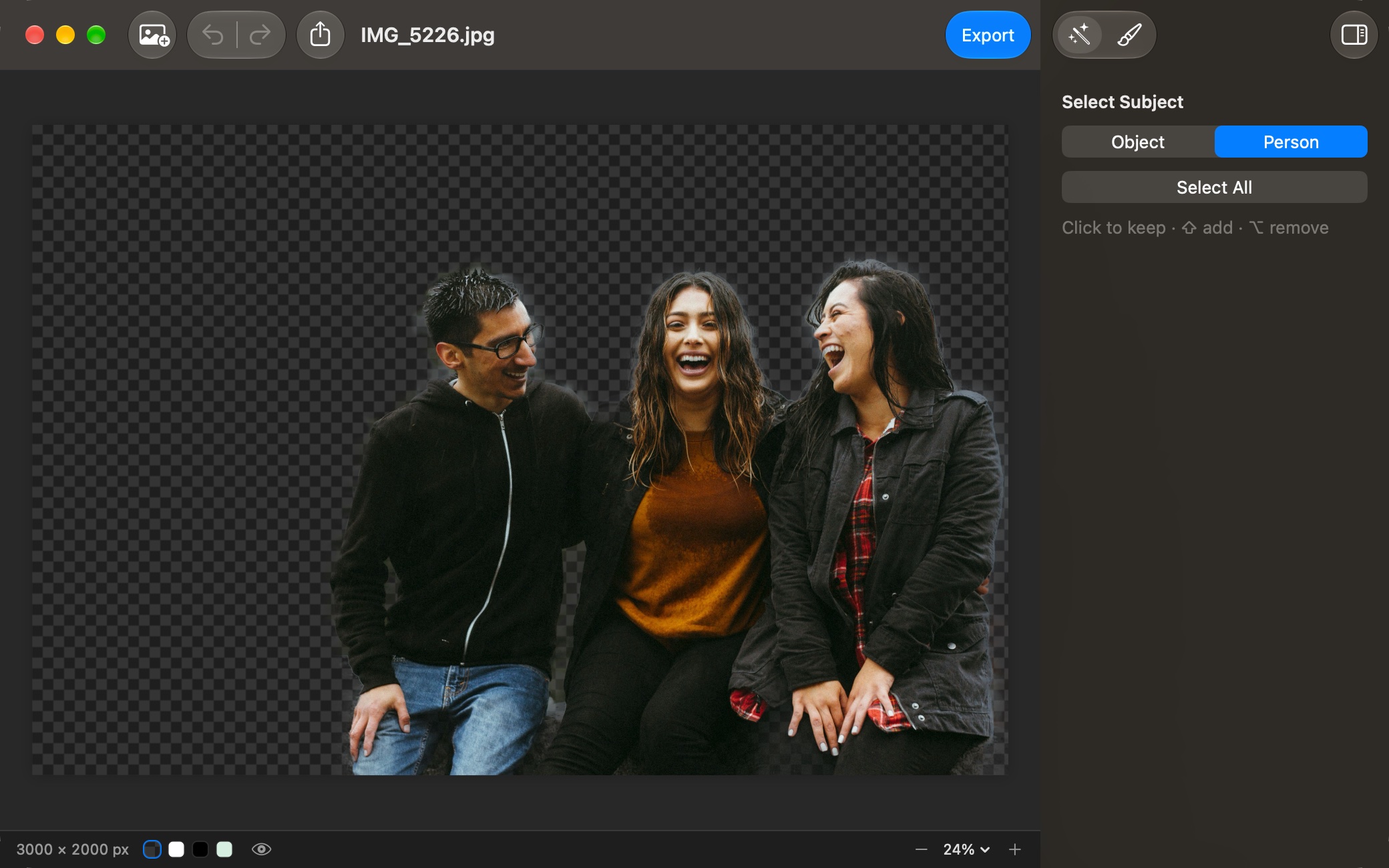The image size is (1389, 868).
Task: Open the share menu icon
Action: pyautogui.click(x=321, y=35)
